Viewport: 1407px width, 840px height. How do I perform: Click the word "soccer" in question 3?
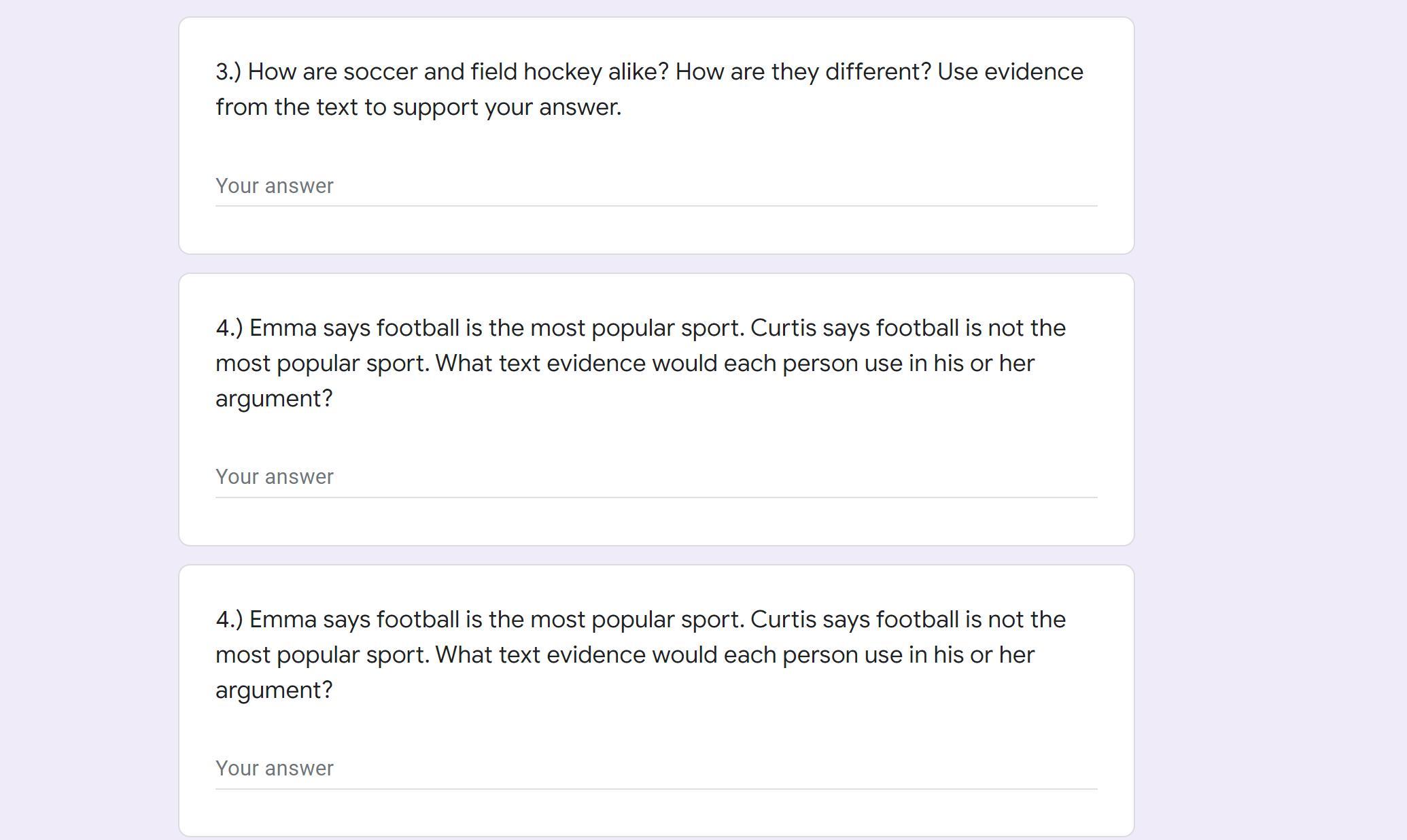[380, 72]
